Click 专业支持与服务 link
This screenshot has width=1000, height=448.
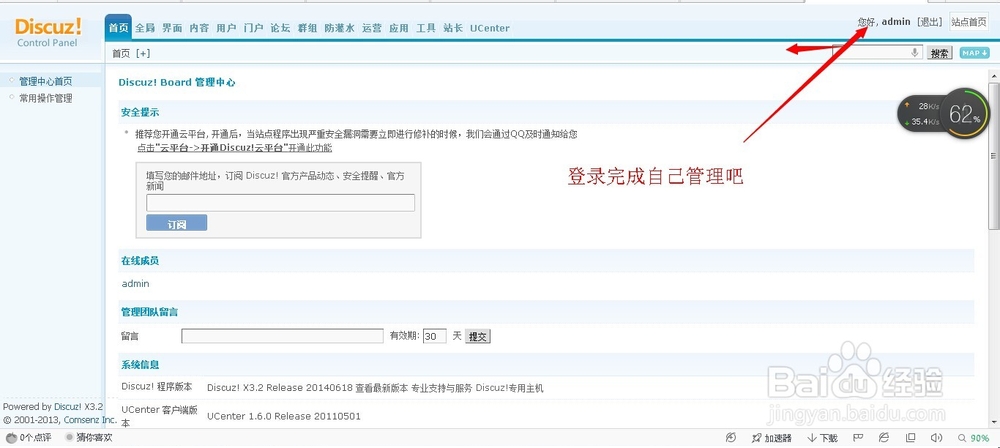coord(442,388)
